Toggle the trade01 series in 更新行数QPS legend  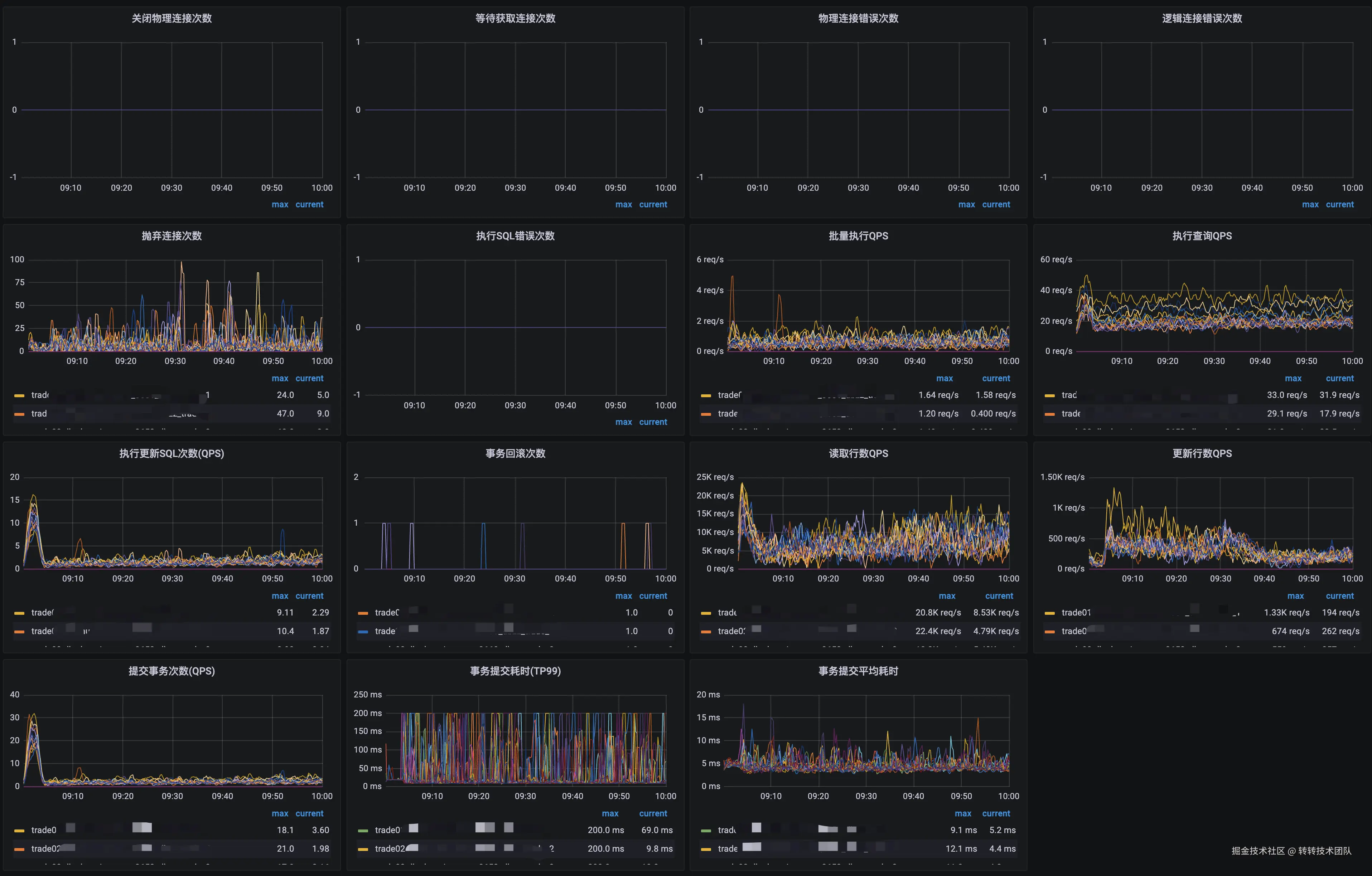pos(1076,613)
